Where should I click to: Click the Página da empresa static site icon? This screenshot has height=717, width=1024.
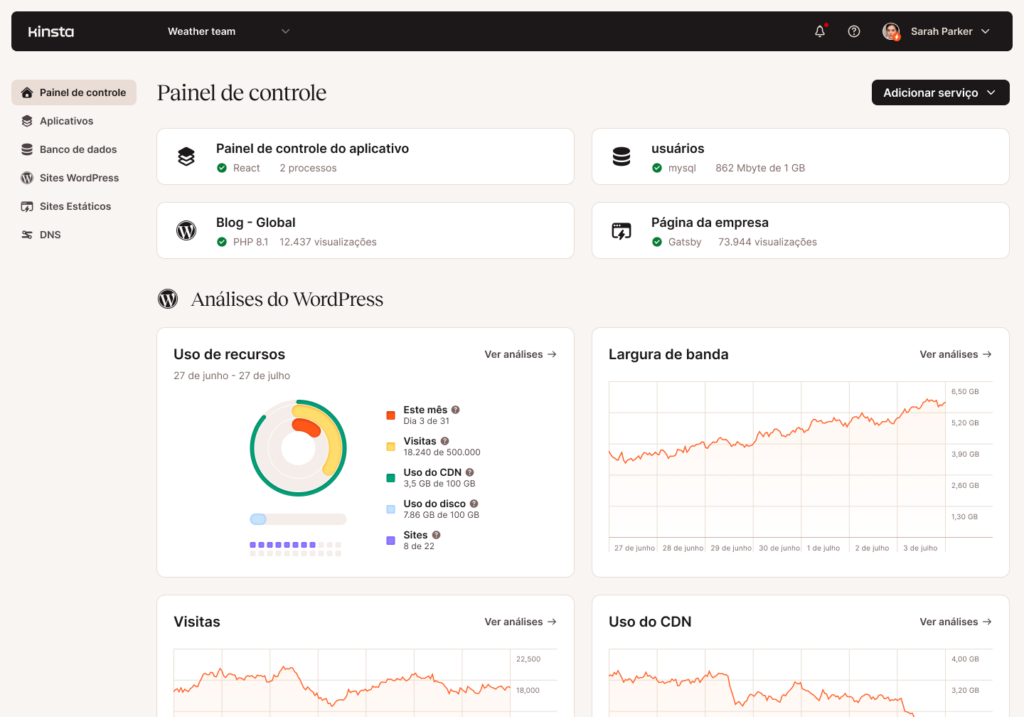(621, 231)
